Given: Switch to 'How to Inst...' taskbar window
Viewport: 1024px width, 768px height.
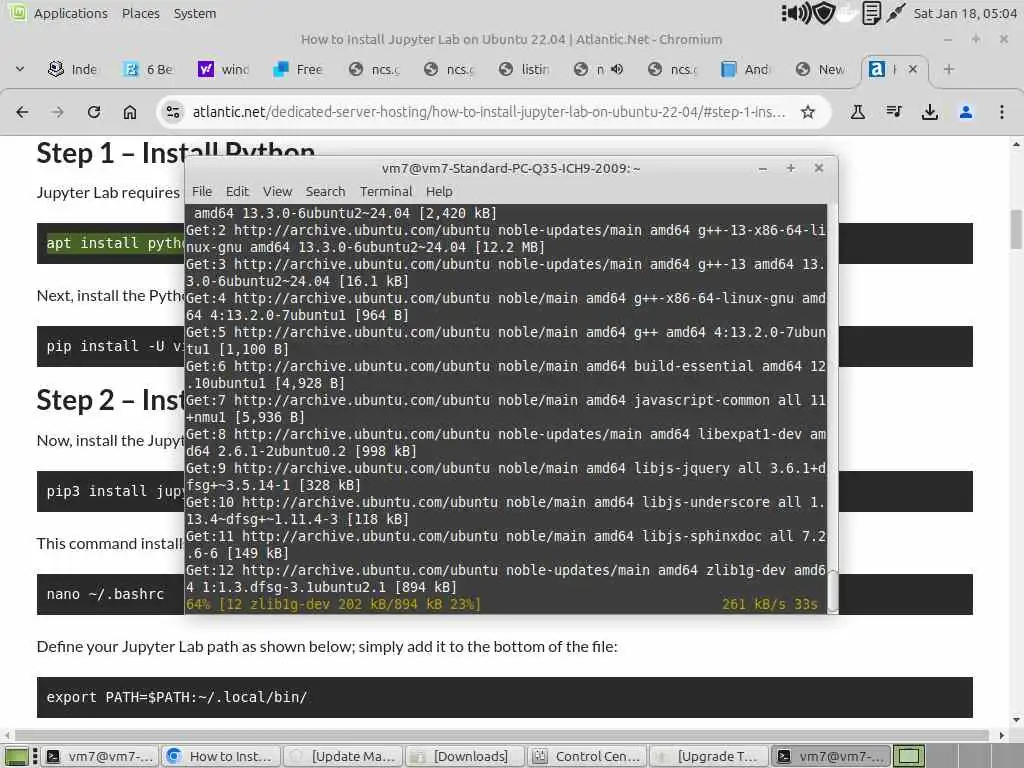Looking at the screenshot, I should [x=221, y=756].
